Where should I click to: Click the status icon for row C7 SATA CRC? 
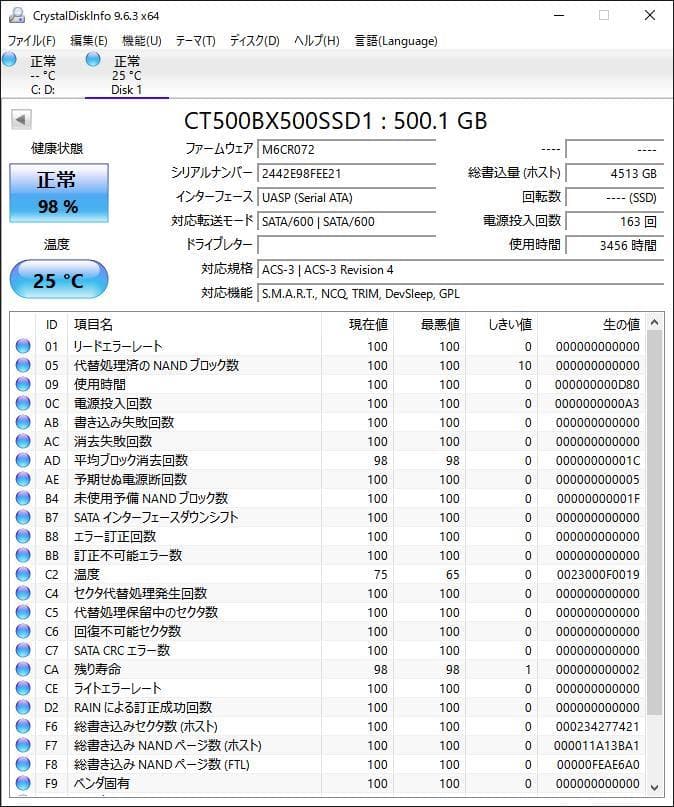pyautogui.click(x=23, y=651)
